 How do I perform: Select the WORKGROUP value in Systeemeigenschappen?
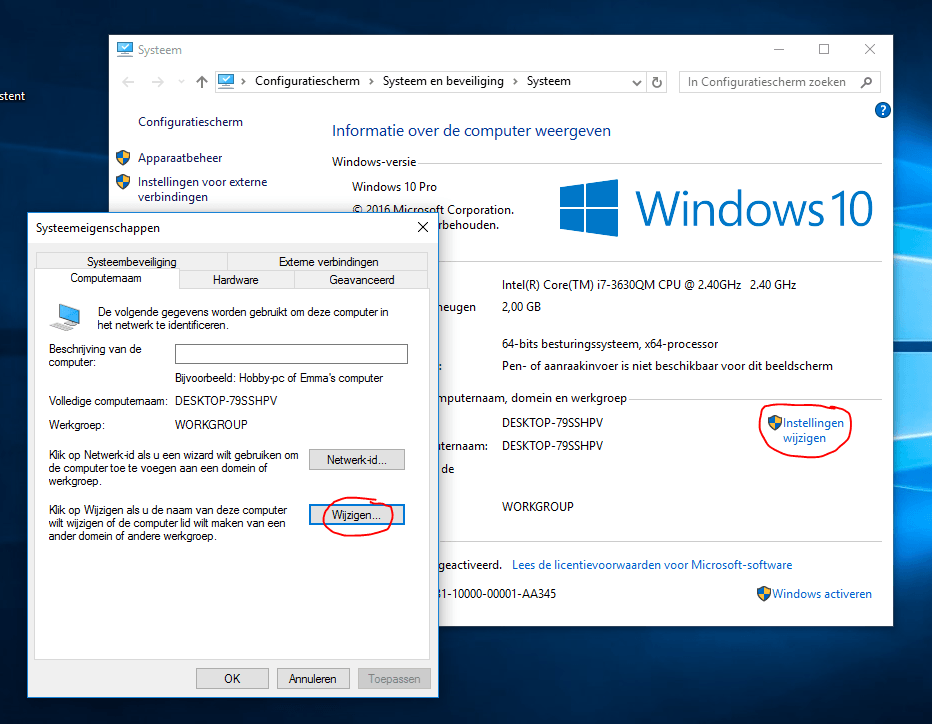(x=211, y=424)
